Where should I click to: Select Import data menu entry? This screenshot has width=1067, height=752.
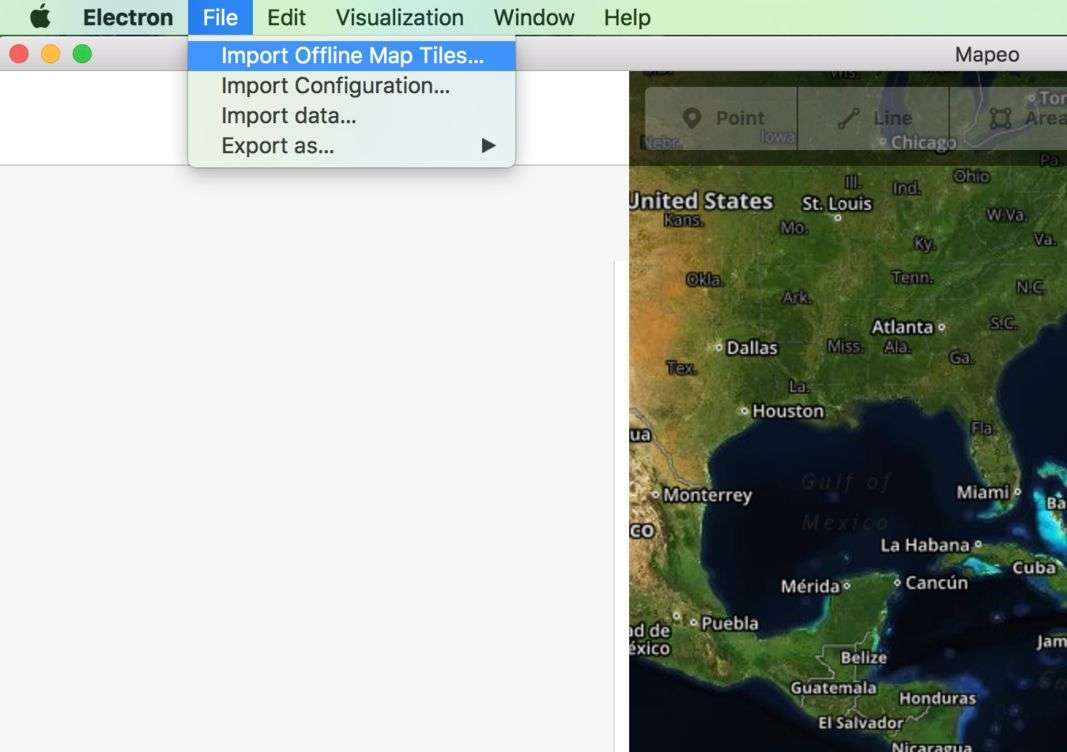pos(288,116)
